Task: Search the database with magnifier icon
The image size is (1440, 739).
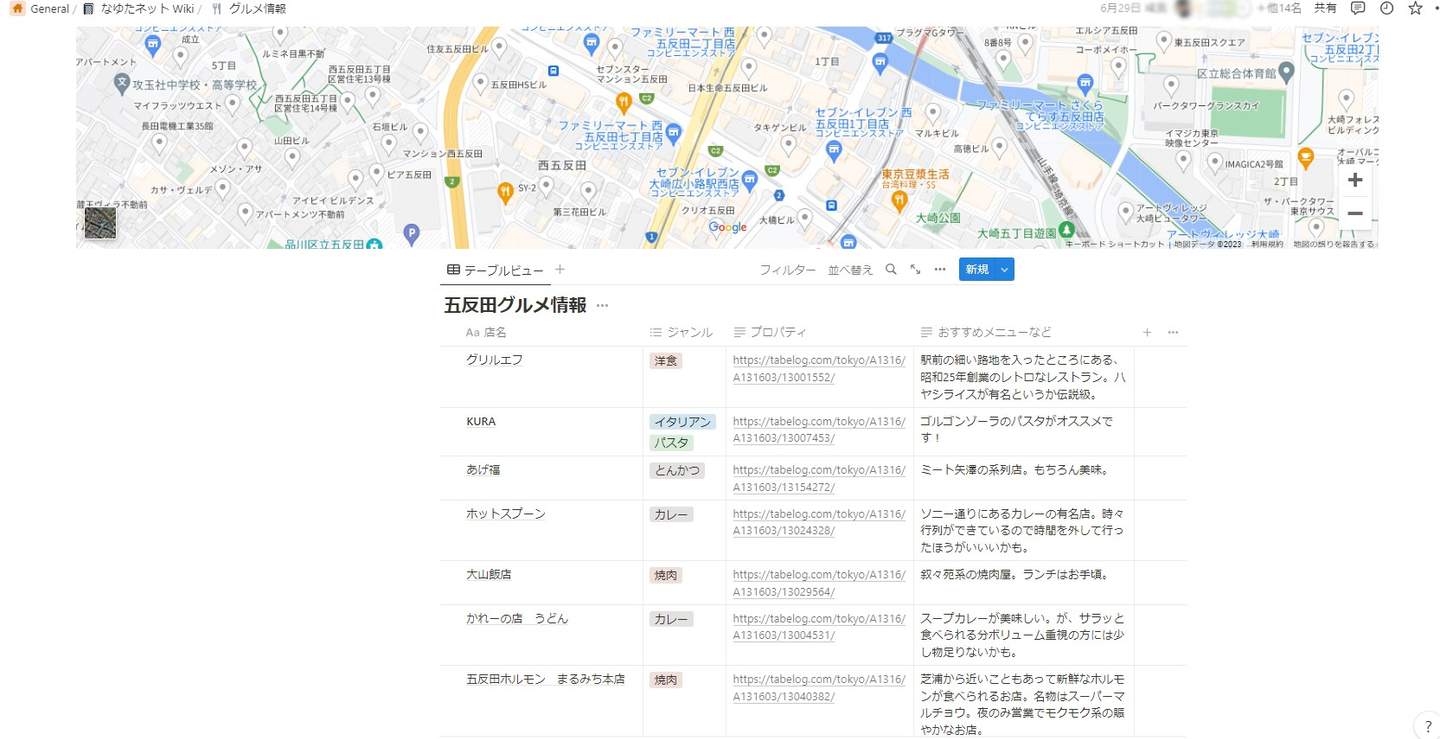Action: tap(891, 269)
